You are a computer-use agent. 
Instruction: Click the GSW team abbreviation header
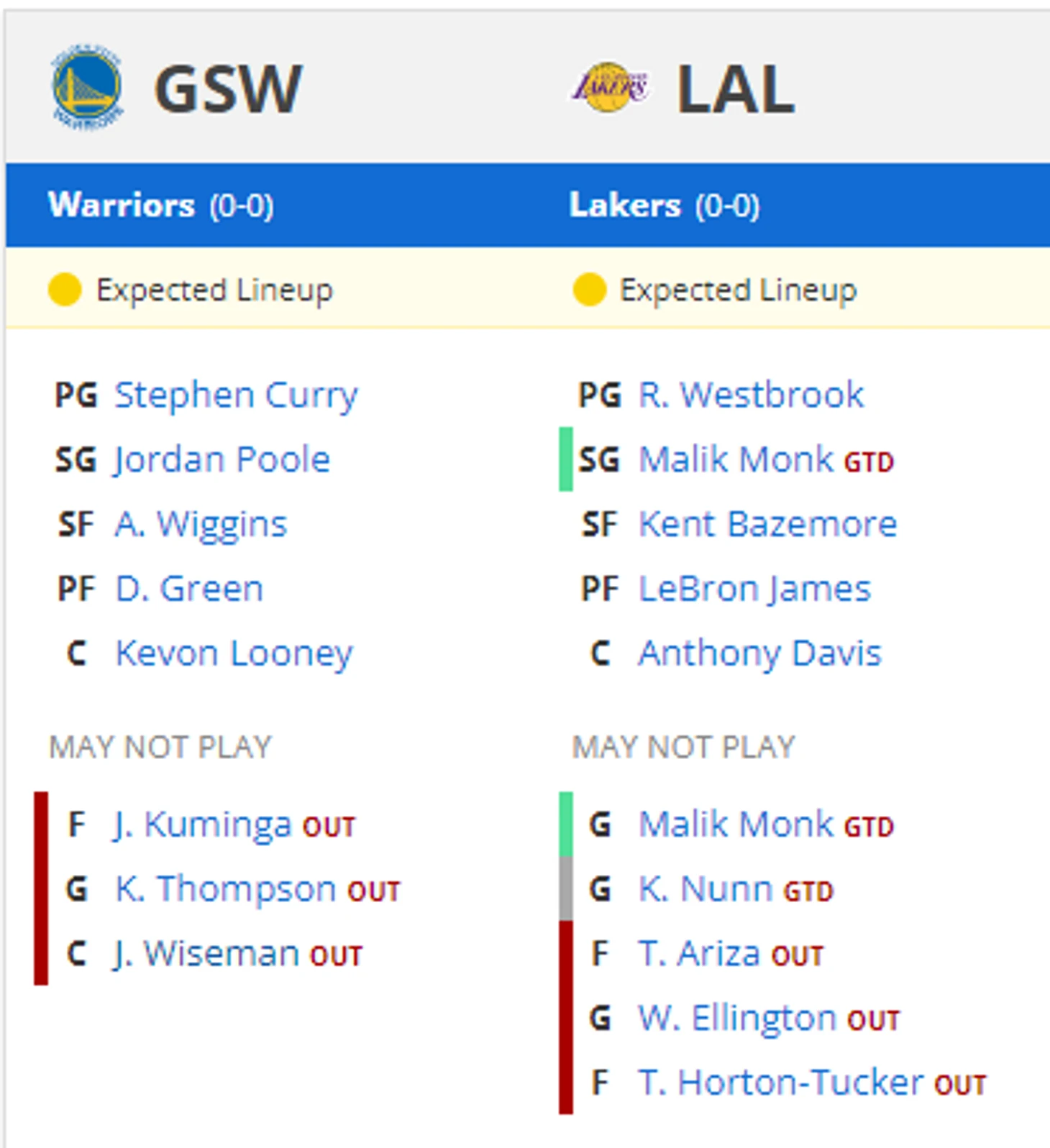(228, 88)
